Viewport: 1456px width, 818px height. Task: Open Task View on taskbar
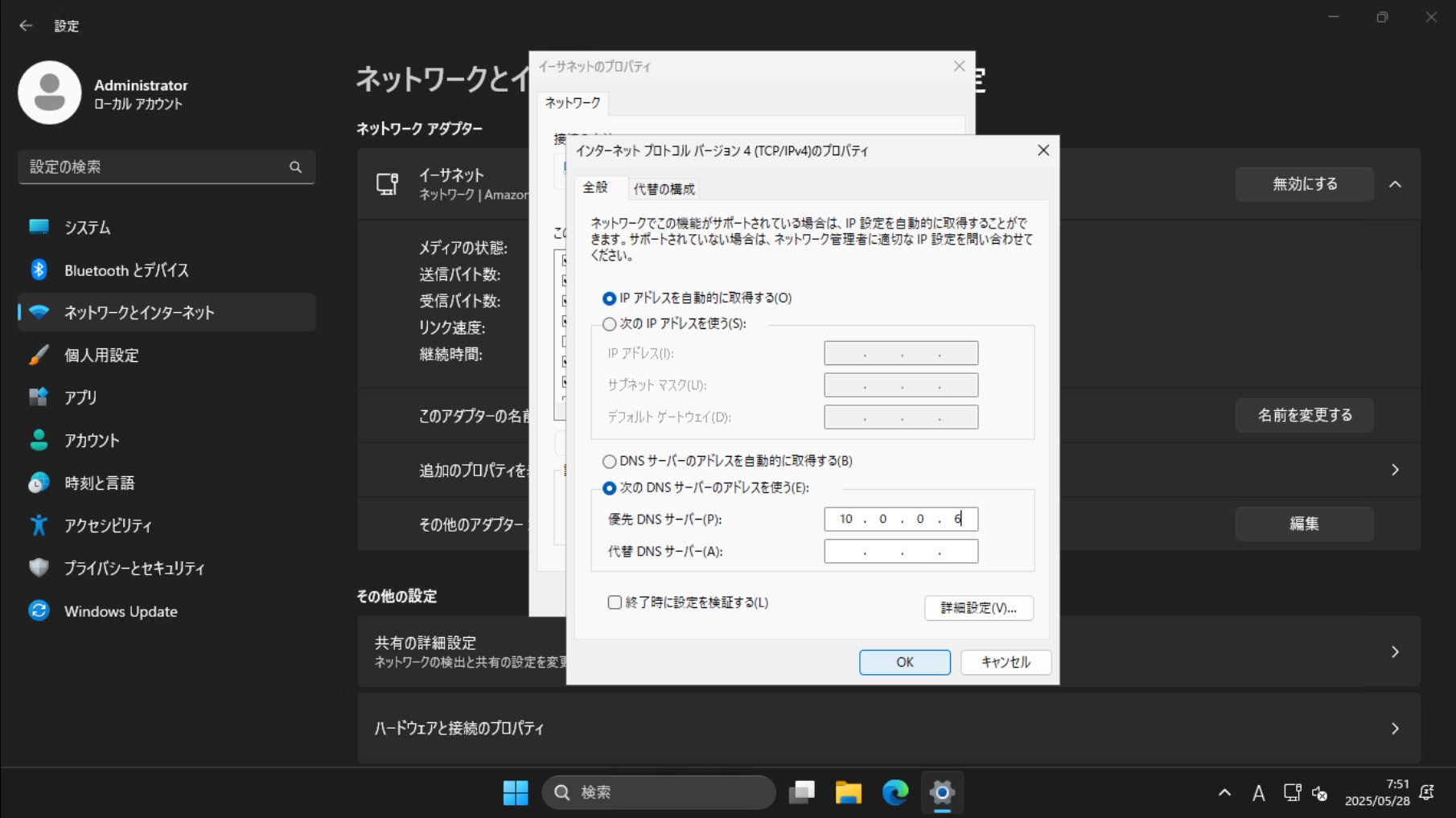click(x=802, y=793)
